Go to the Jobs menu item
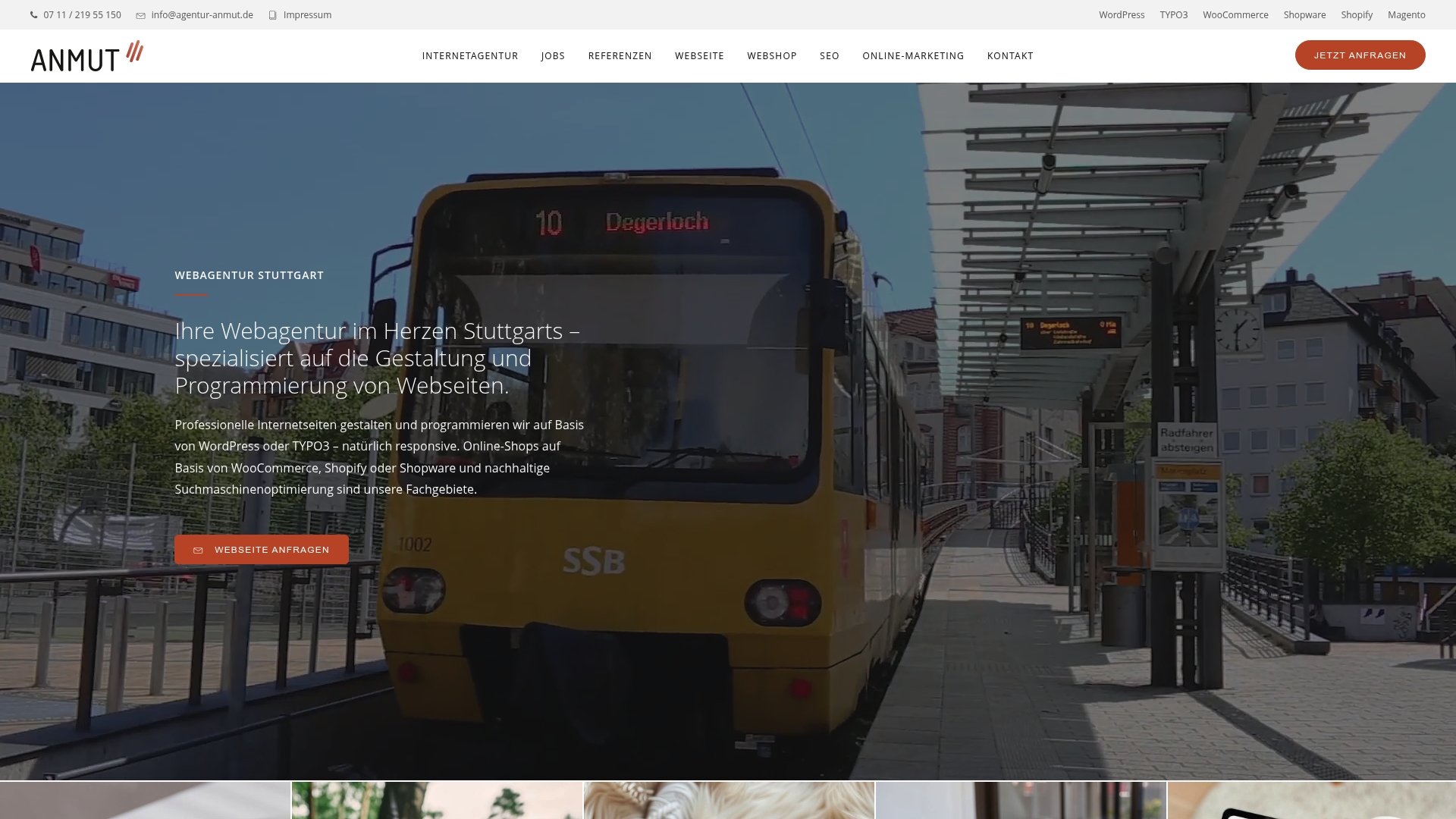 553,56
